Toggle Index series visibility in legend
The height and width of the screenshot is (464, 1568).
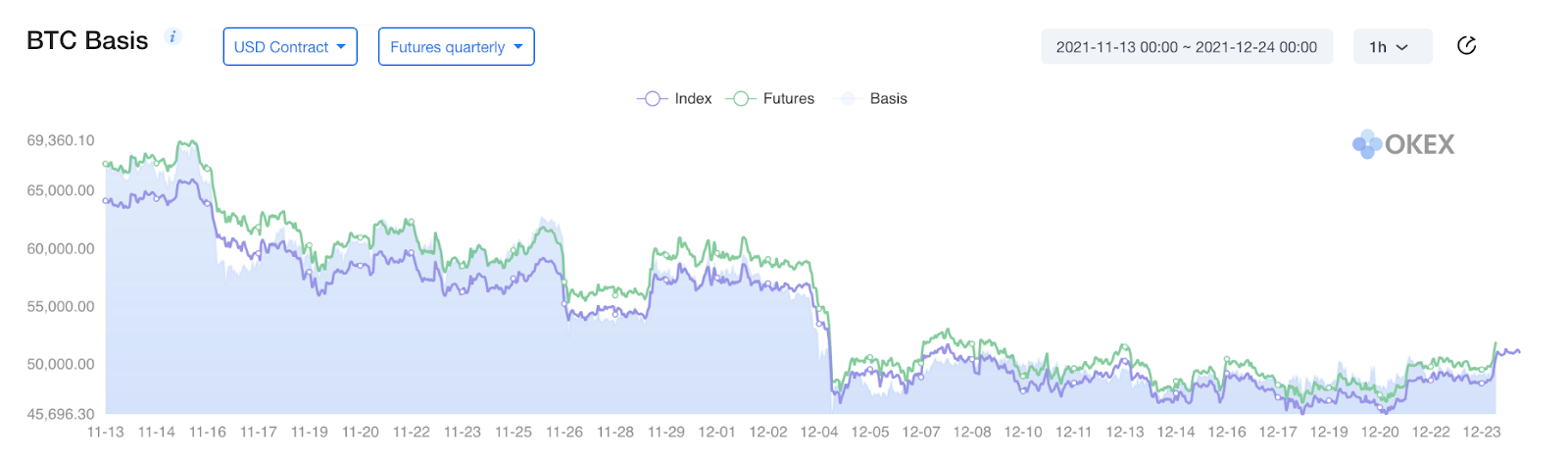point(693,99)
